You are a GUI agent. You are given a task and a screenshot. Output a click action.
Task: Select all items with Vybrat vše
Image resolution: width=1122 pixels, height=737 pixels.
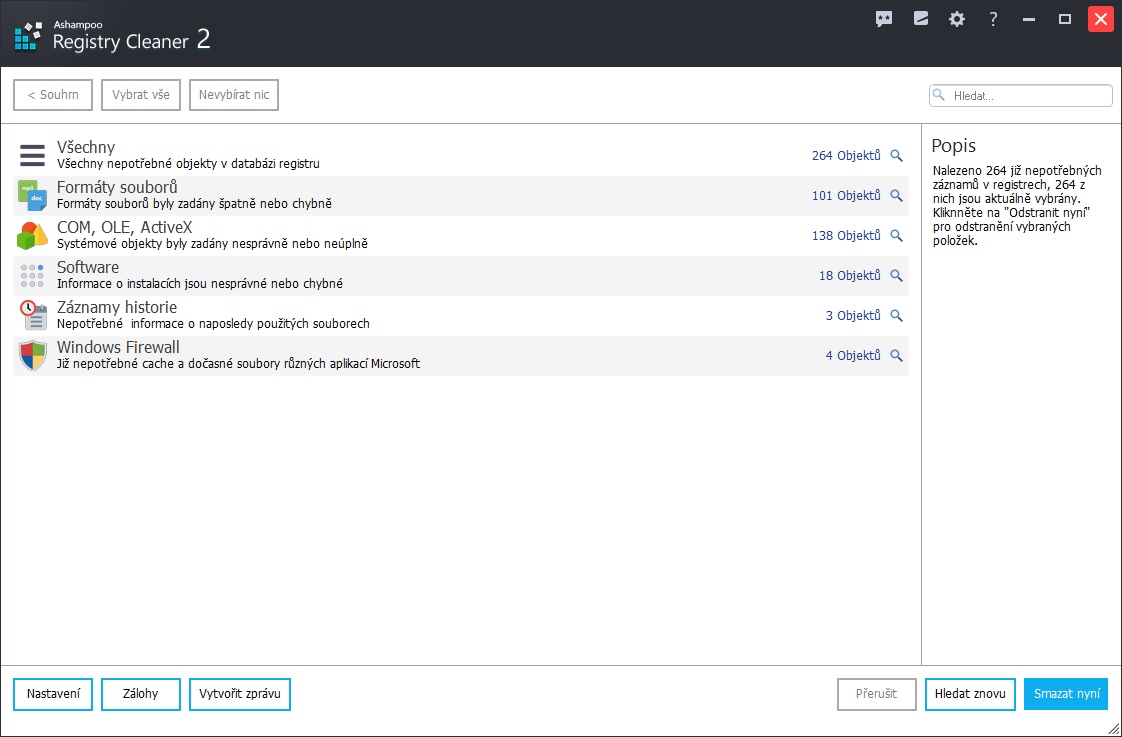(x=141, y=95)
